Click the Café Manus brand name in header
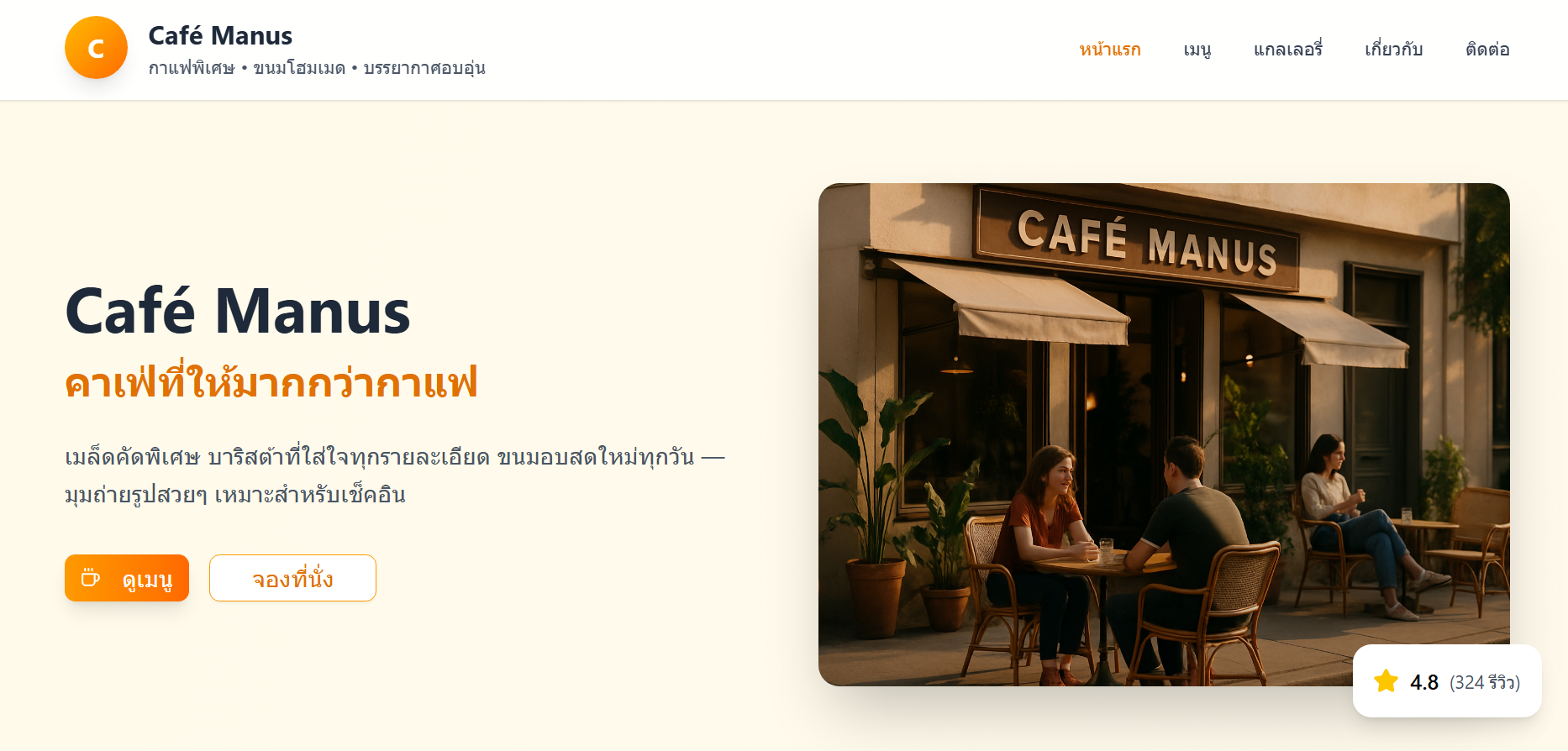1568x751 pixels. [x=220, y=35]
